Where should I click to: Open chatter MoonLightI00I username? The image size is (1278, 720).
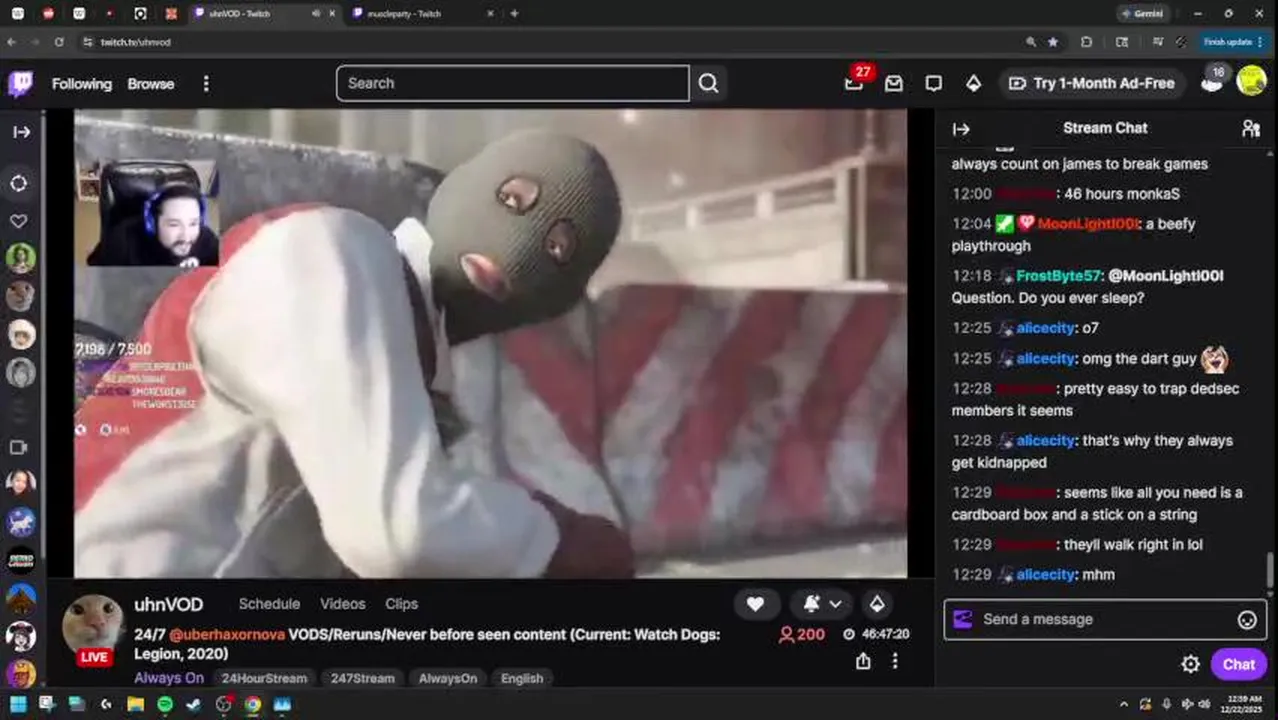(1086, 224)
